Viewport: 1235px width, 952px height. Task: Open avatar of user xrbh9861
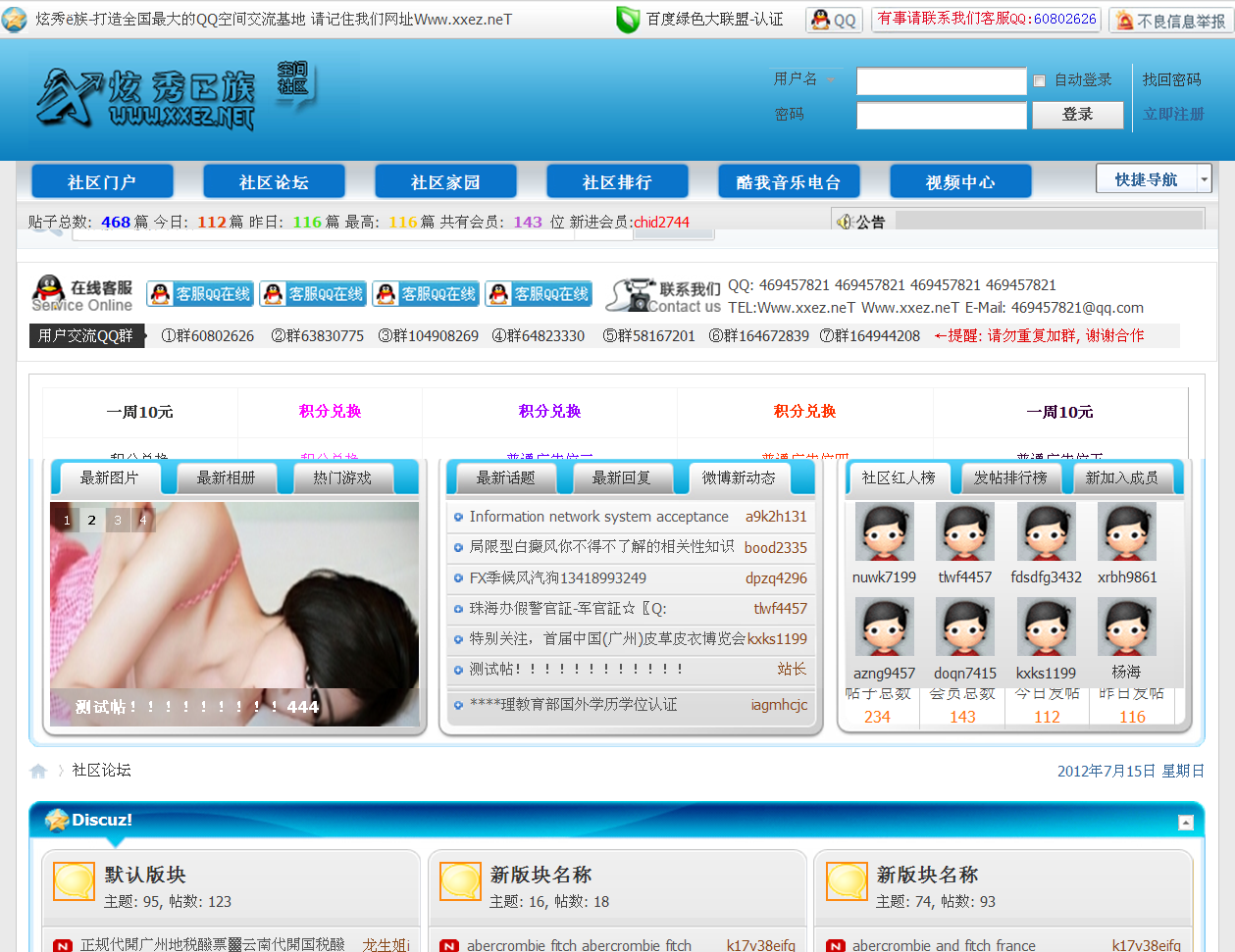click(1127, 531)
